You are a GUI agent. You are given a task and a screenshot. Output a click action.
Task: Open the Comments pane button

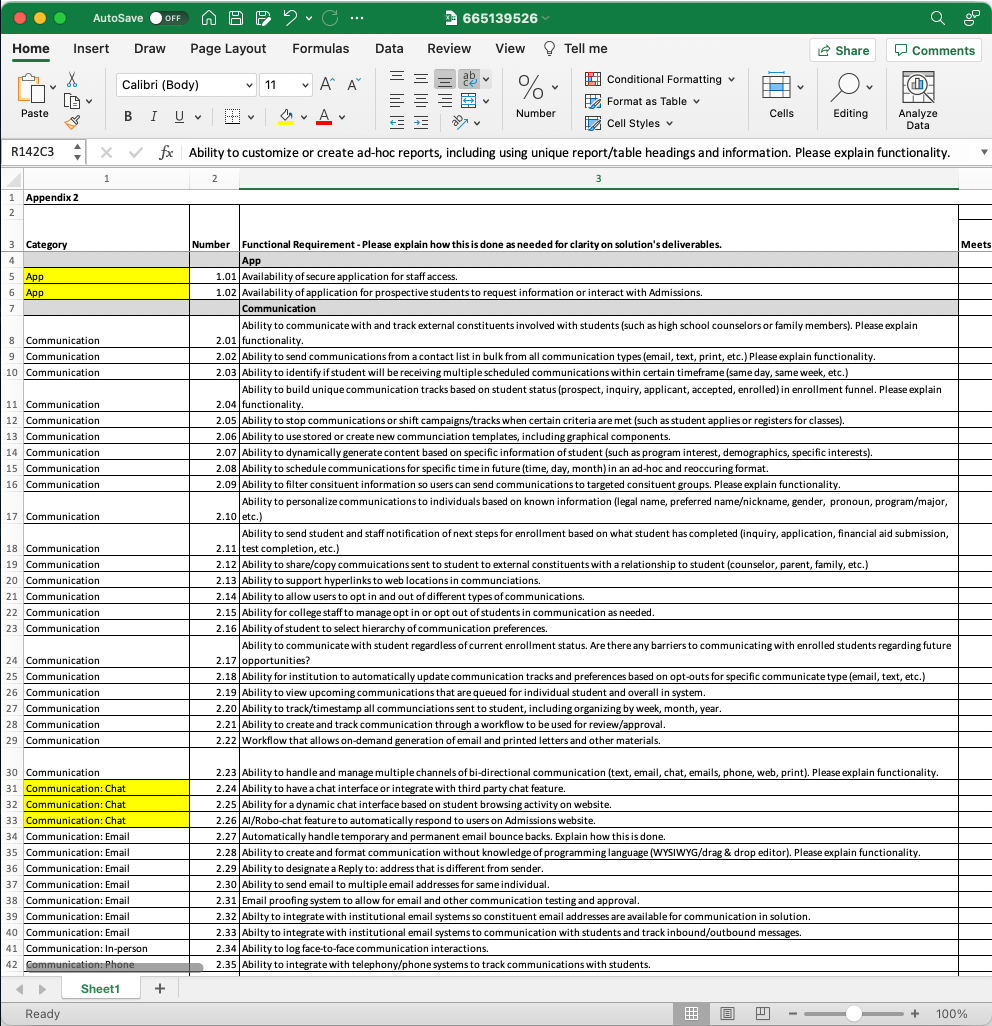coord(934,50)
